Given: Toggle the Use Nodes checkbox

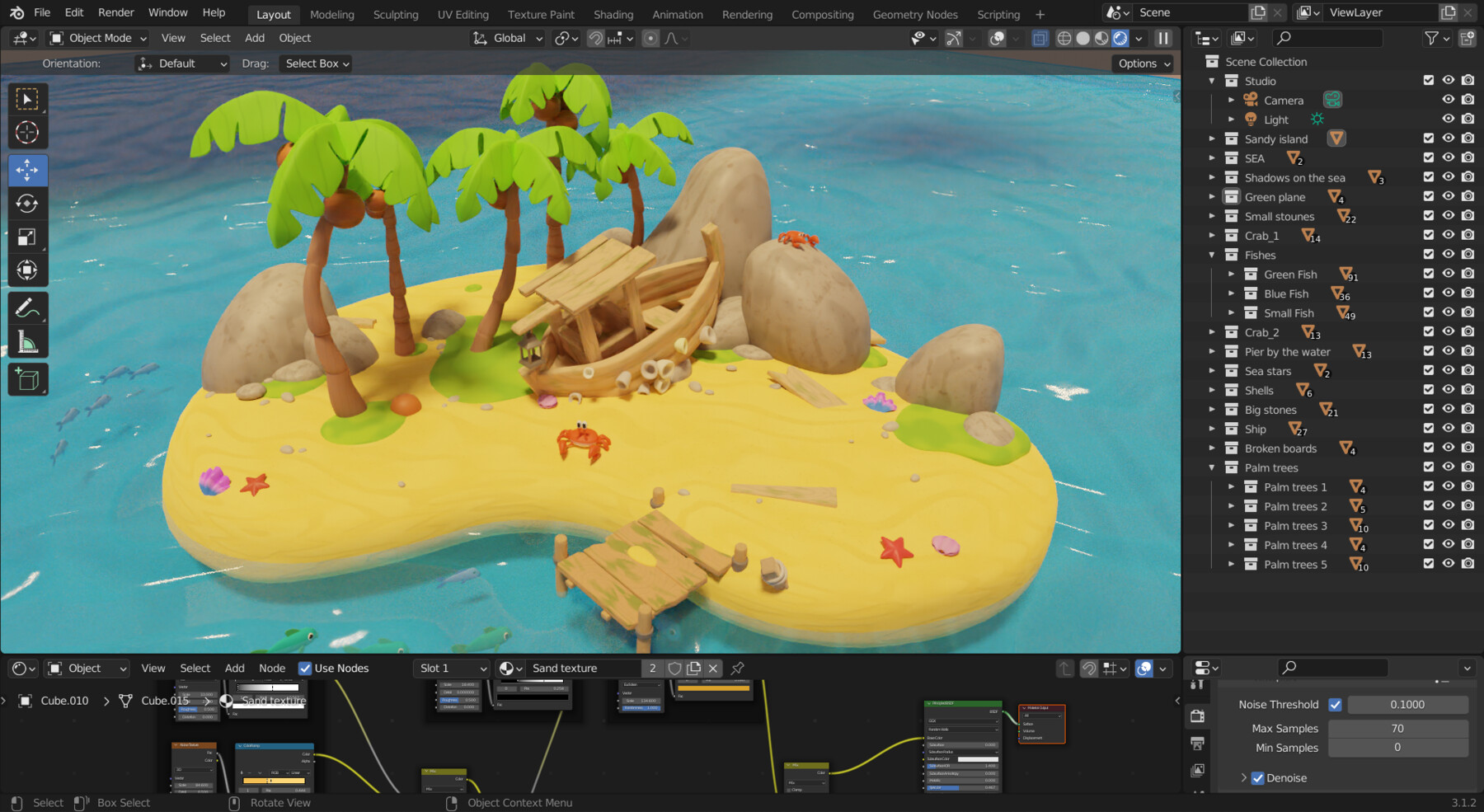Looking at the screenshot, I should pyautogui.click(x=305, y=668).
